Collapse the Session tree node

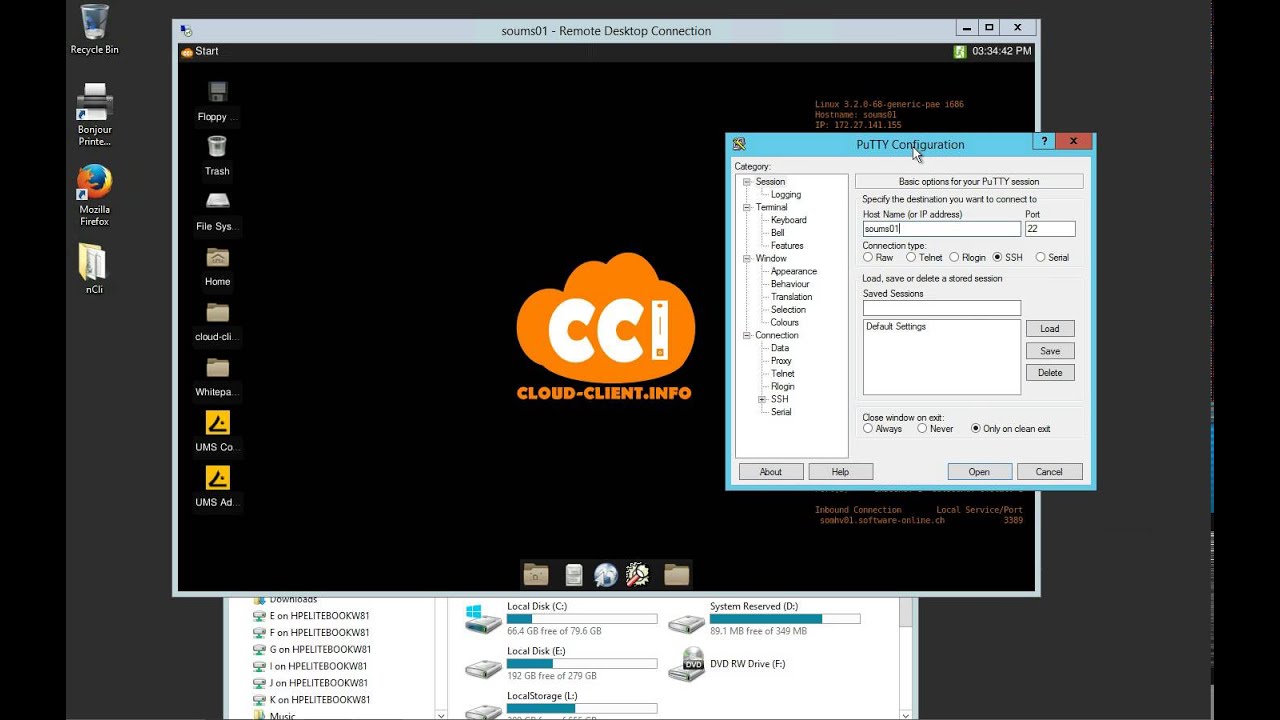coord(746,182)
